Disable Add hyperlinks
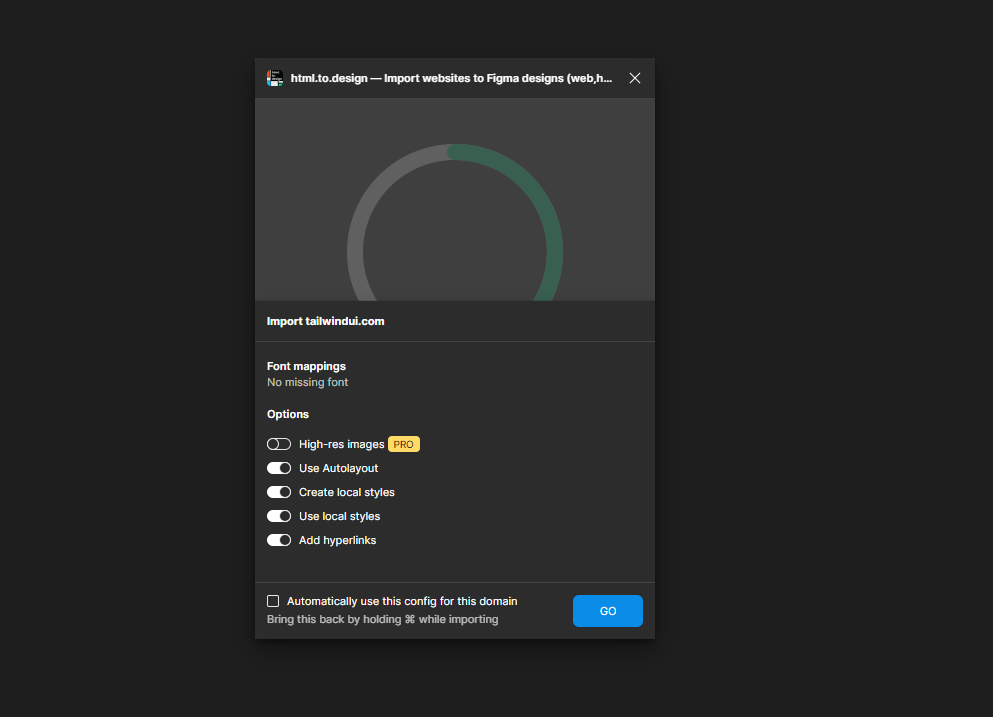The width and height of the screenshot is (993, 717). pyautogui.click(x=279, y=540)
